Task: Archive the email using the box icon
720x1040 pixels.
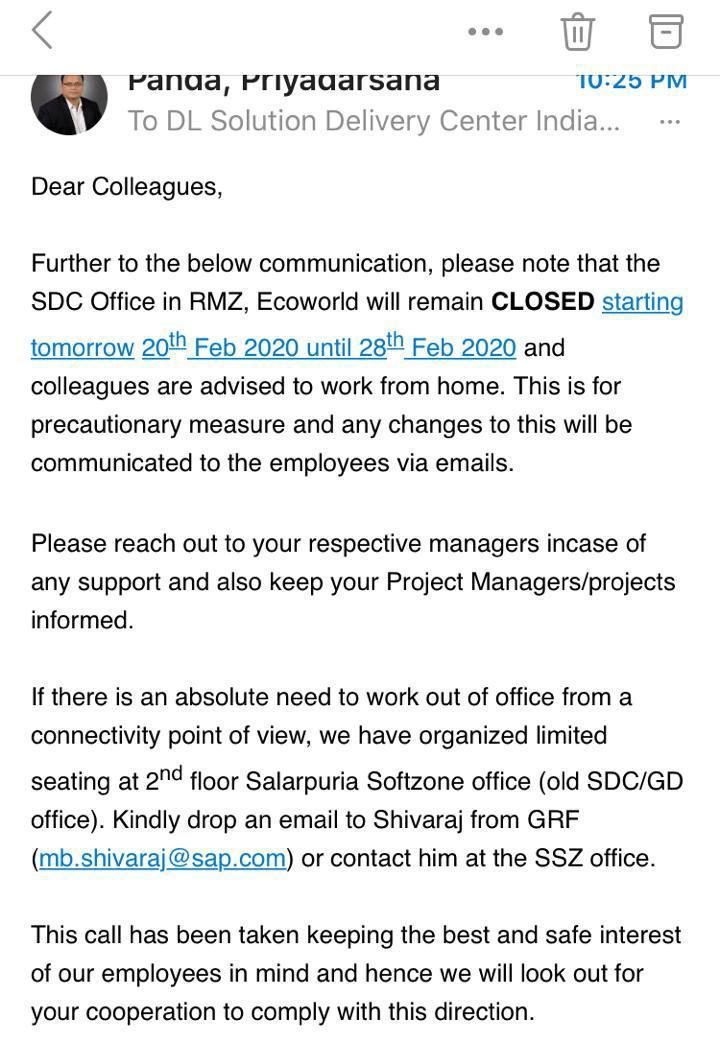Action: [665, 31]
